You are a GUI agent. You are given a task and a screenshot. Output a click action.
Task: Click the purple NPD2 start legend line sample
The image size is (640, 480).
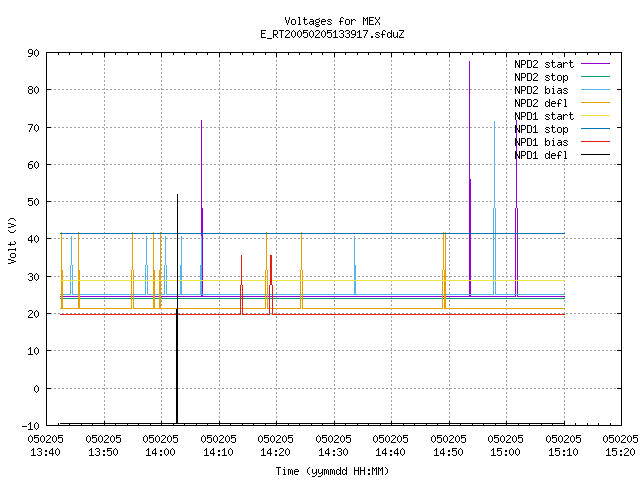[595, 64]
